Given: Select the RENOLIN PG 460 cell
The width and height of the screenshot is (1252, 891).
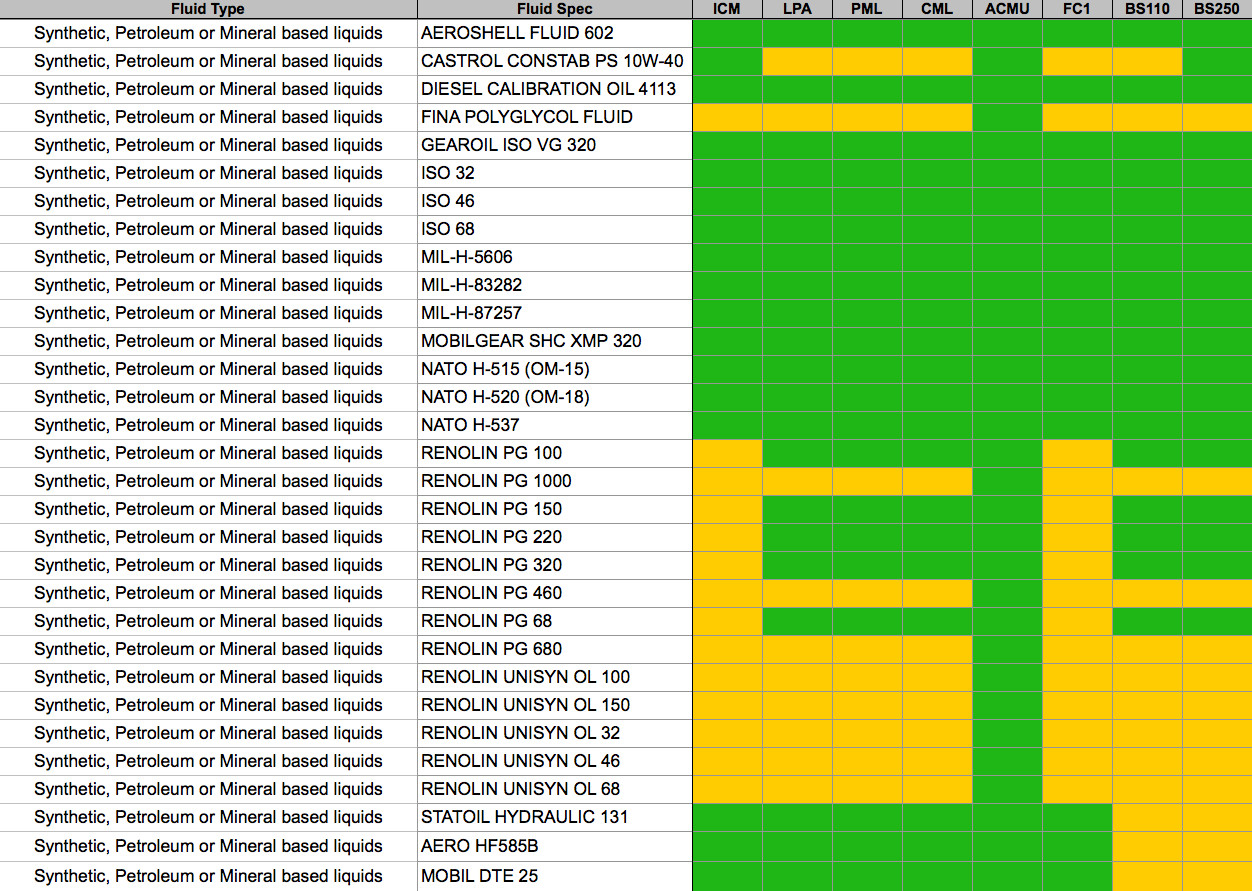Looking at the screenshot, I should tap(555, 593).
